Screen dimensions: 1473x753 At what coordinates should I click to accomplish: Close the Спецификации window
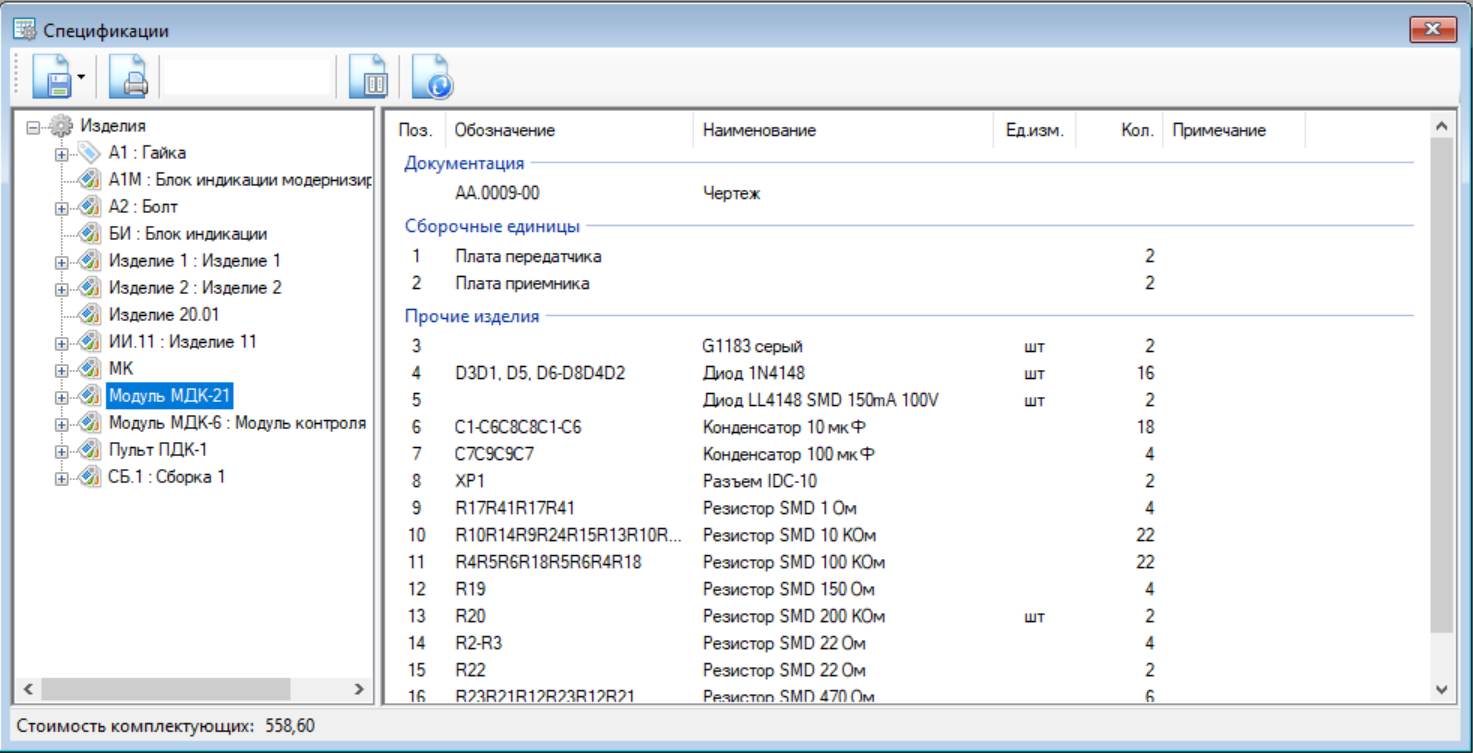[x=1433, y=30]
